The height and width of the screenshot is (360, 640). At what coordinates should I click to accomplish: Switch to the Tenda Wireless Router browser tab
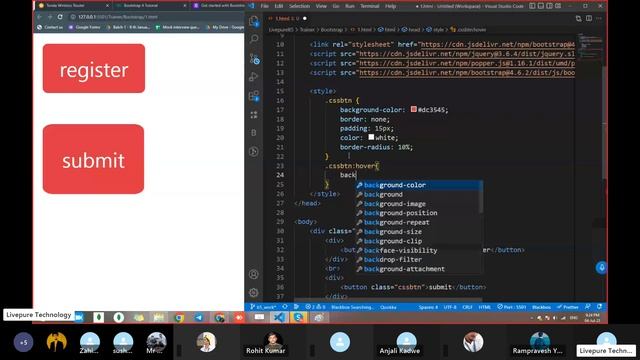pyautogui.click(x=73, y=6)
